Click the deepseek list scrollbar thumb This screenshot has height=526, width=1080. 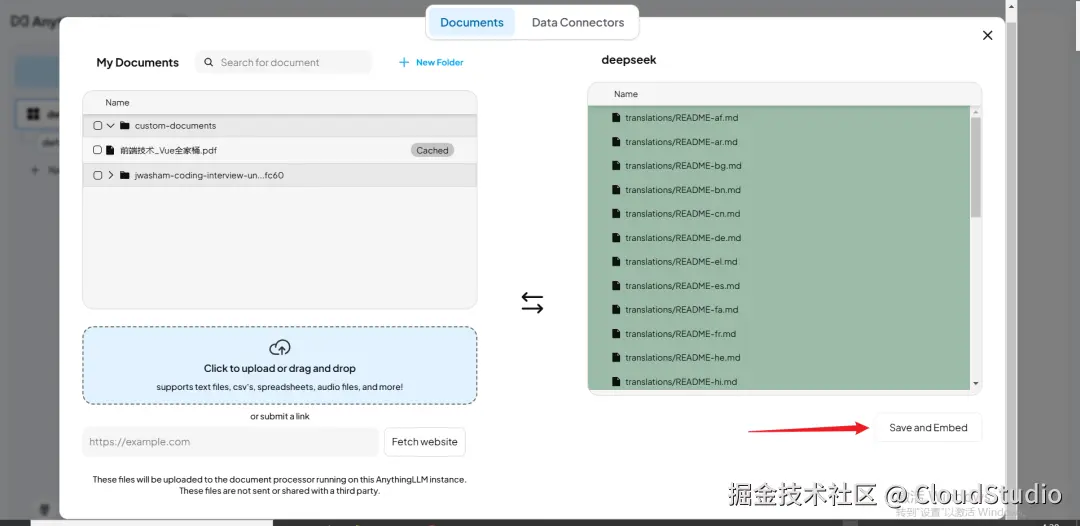pos(975,167)
